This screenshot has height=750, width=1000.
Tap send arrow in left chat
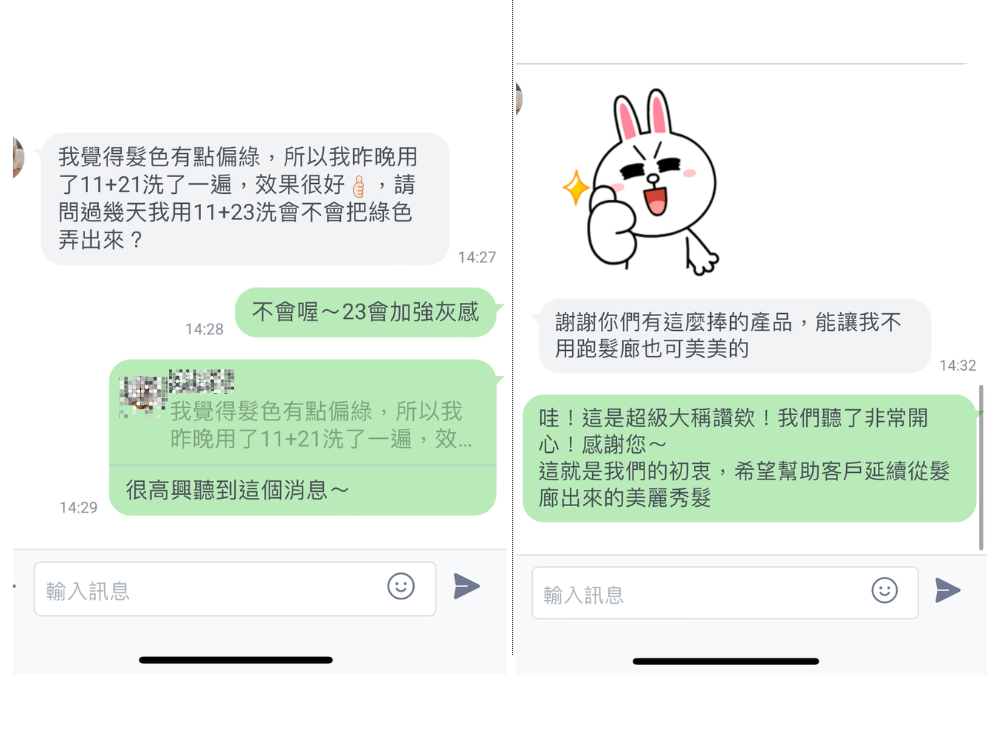tap(466, 586)
